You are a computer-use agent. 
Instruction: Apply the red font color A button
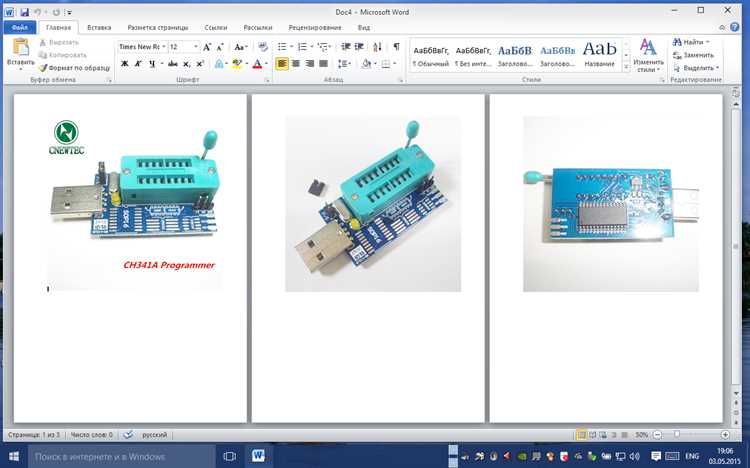(x=257, y=64)
